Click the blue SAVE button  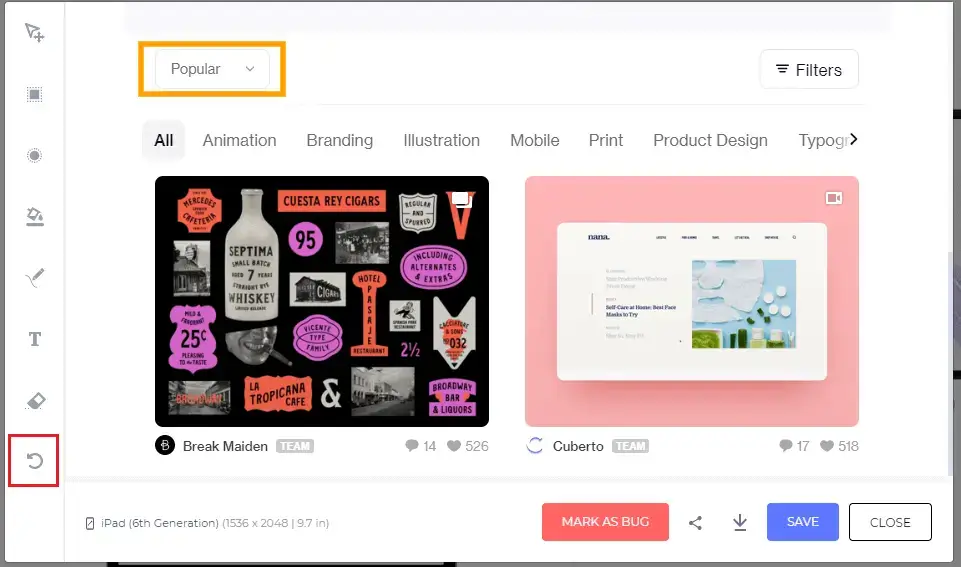pos(802,522)
